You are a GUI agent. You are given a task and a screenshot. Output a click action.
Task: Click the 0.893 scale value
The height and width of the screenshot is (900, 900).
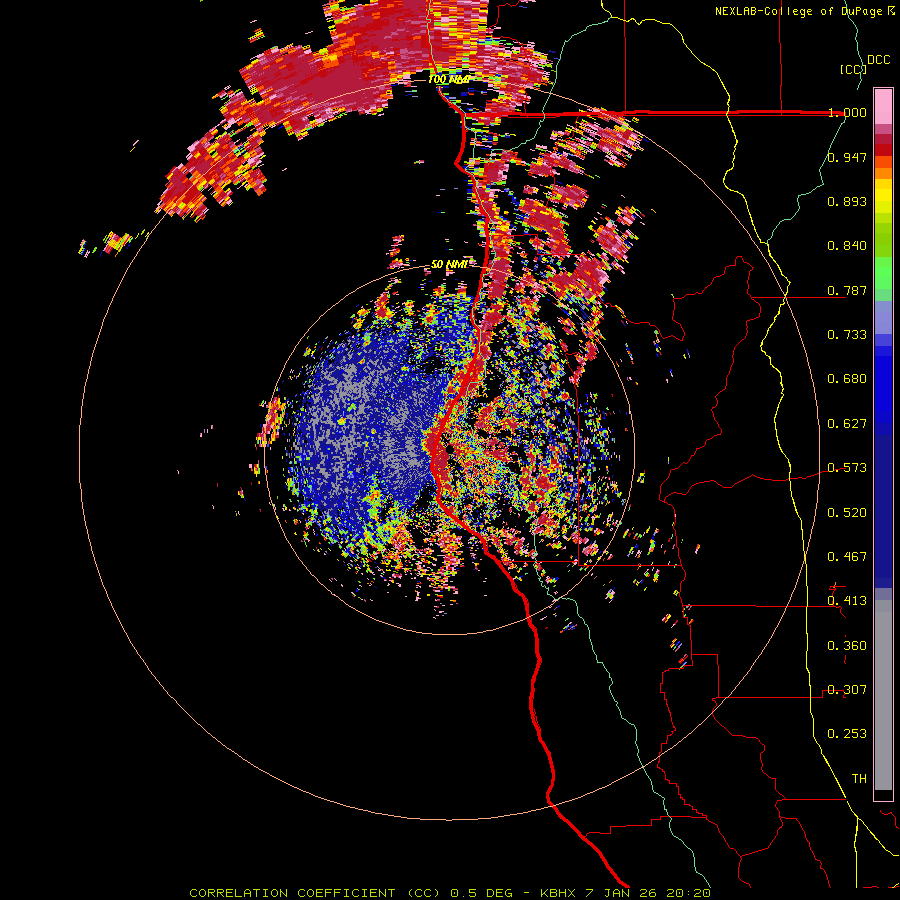point(847,201)
